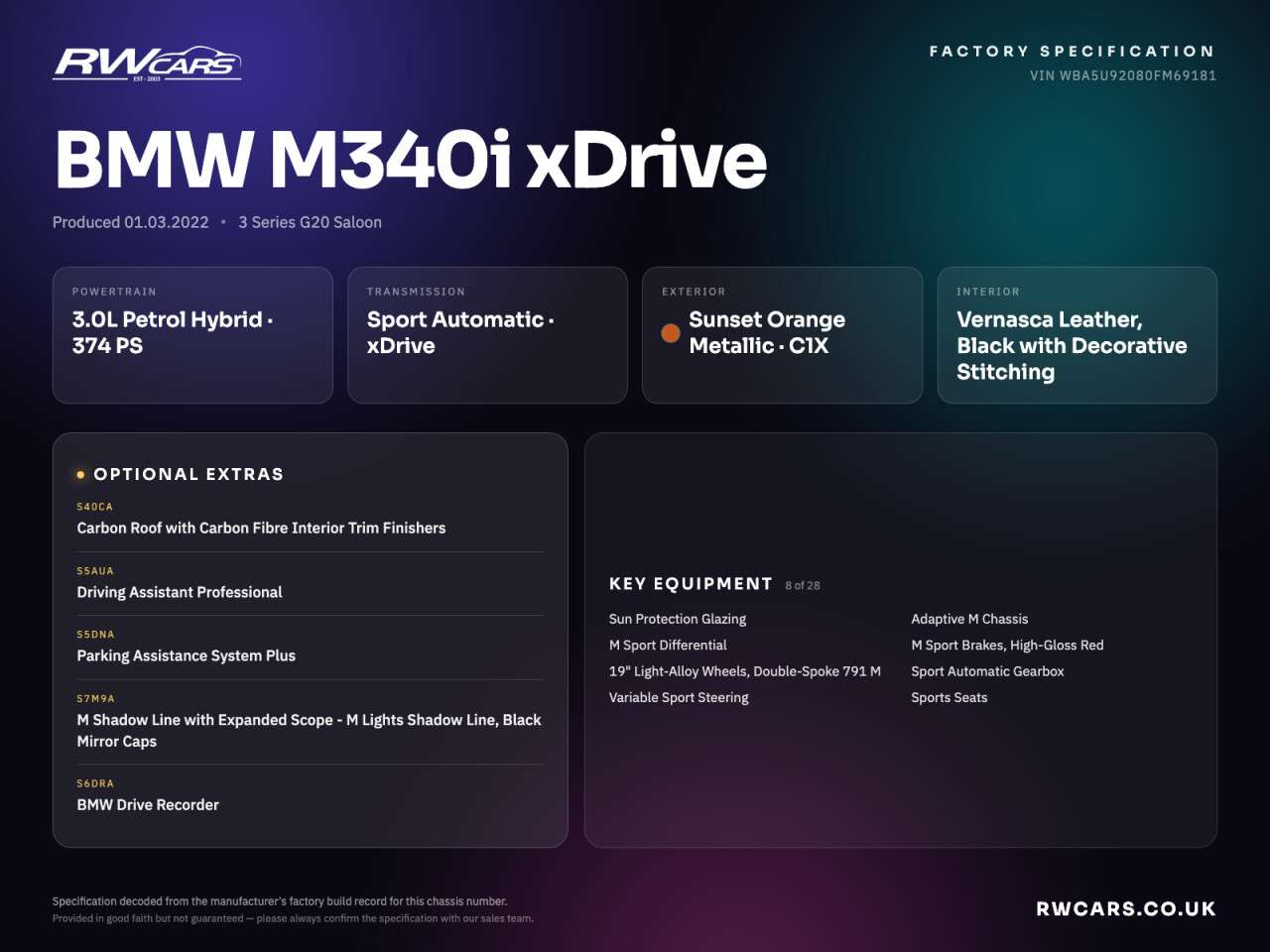Open the Powertrain 3.0L Petrol Hybrid card

click(x=192, y=335)
